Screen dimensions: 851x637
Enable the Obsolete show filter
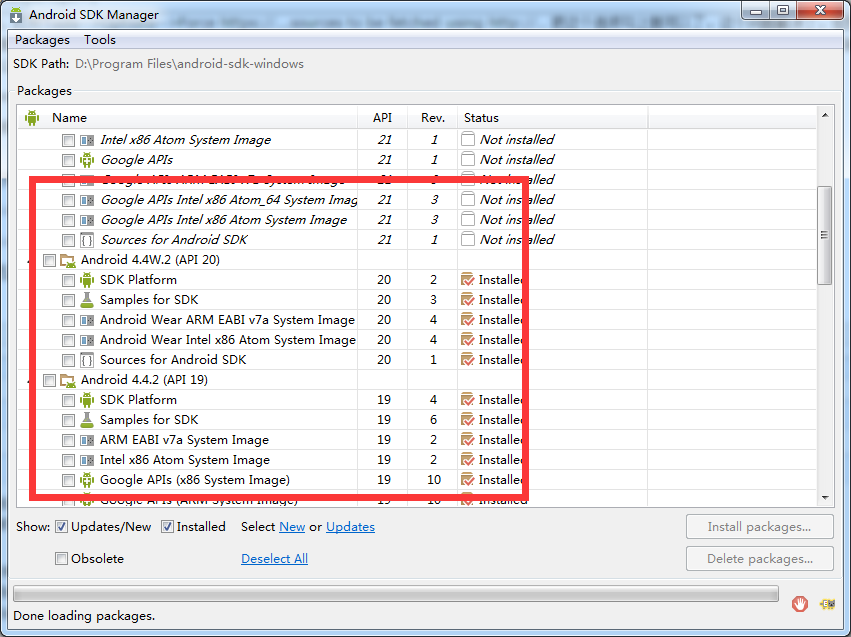pyautogui.click(x=61, y=558)
